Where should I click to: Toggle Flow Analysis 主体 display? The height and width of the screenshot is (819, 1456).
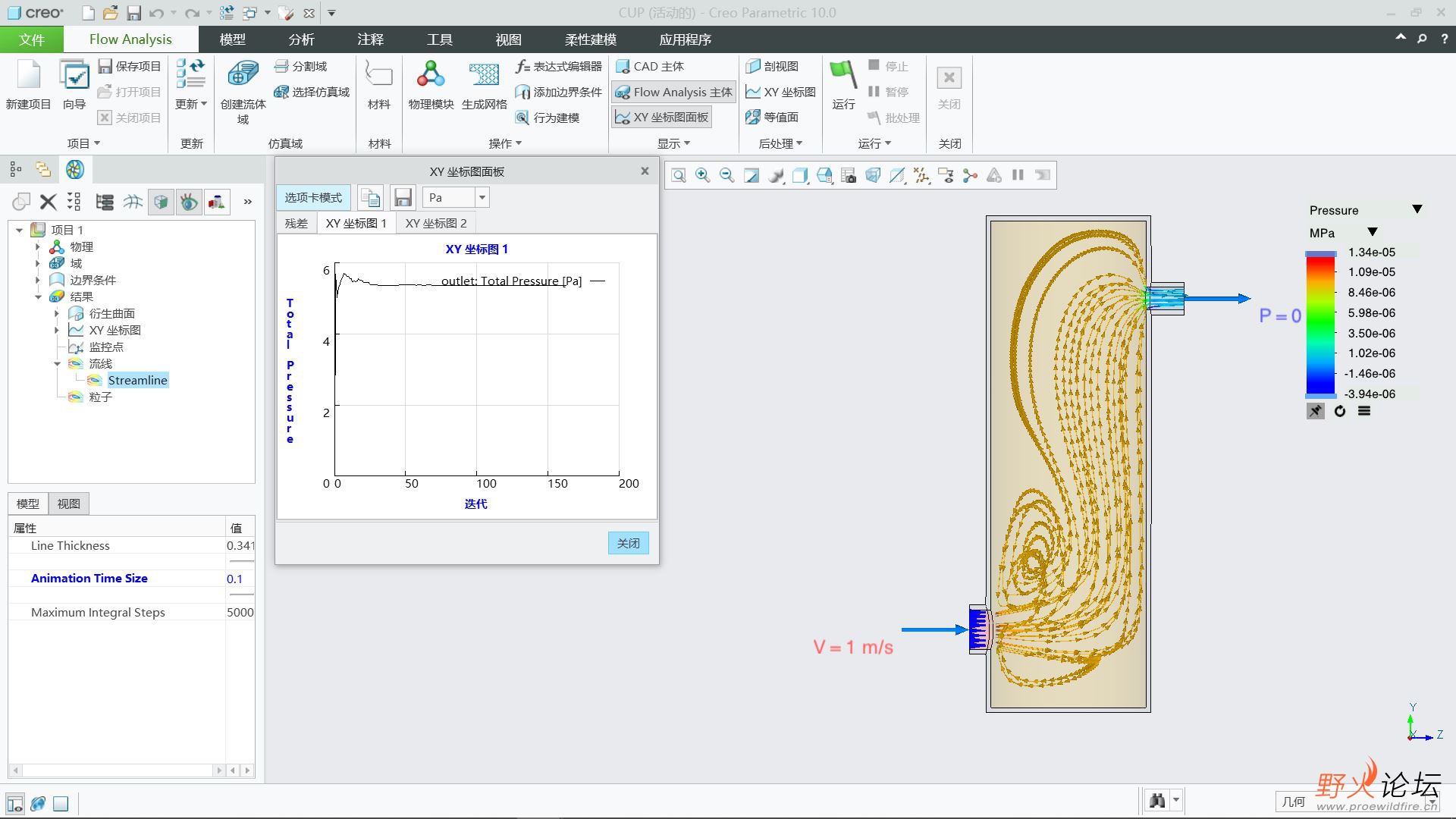[674, 93]
